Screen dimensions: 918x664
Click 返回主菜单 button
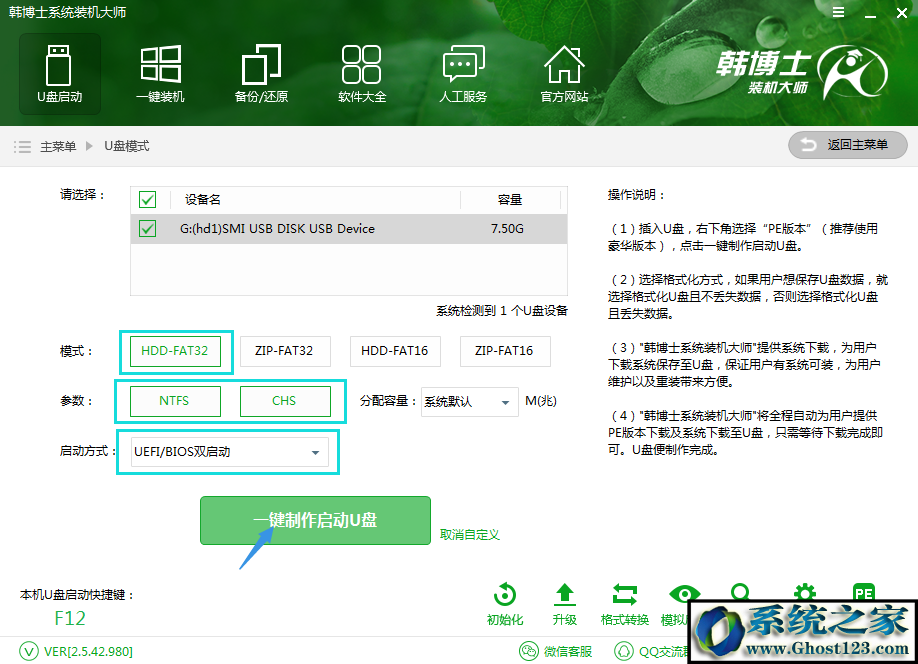coord(848,145)
